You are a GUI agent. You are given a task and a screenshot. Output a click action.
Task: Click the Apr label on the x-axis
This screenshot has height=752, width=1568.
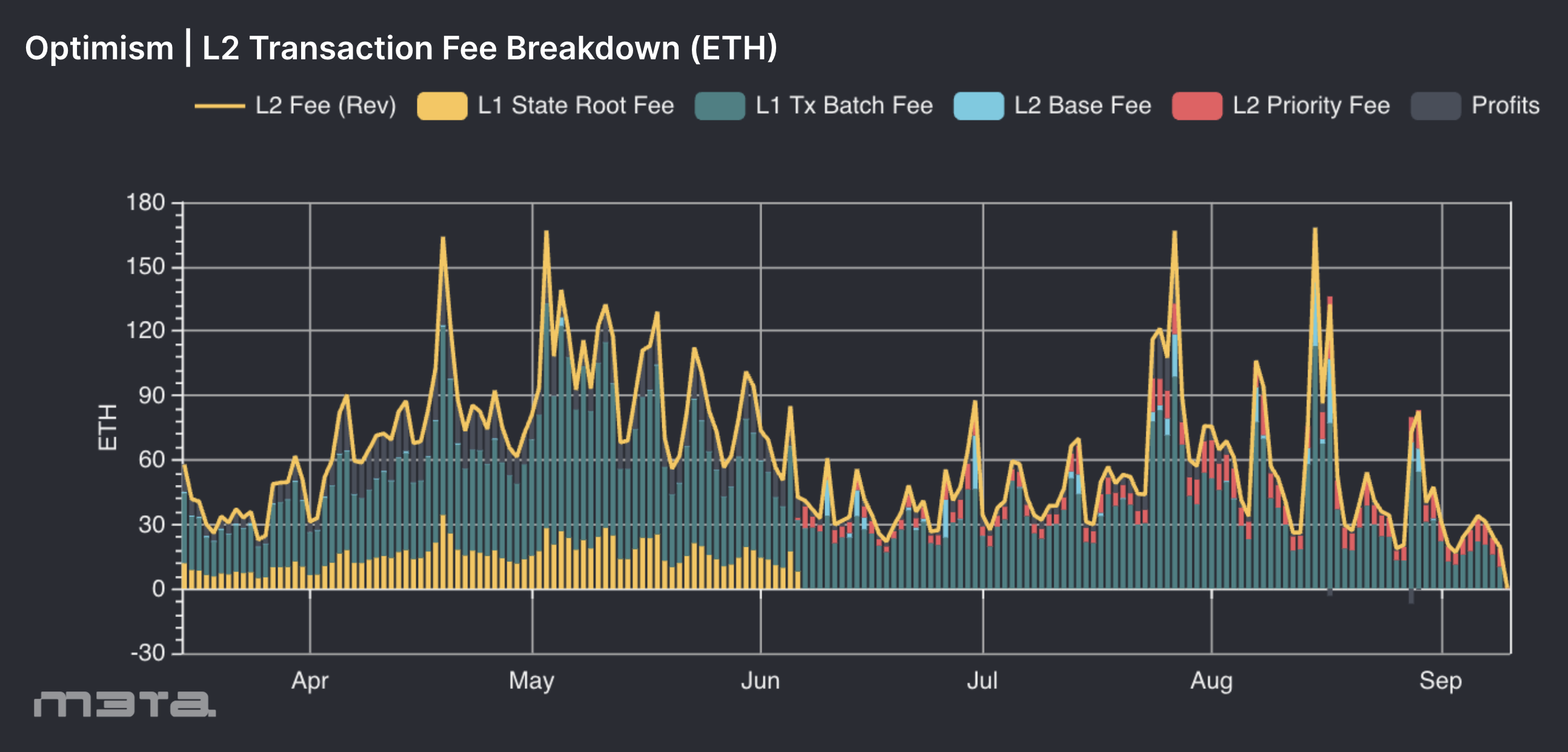coord(310,680)
